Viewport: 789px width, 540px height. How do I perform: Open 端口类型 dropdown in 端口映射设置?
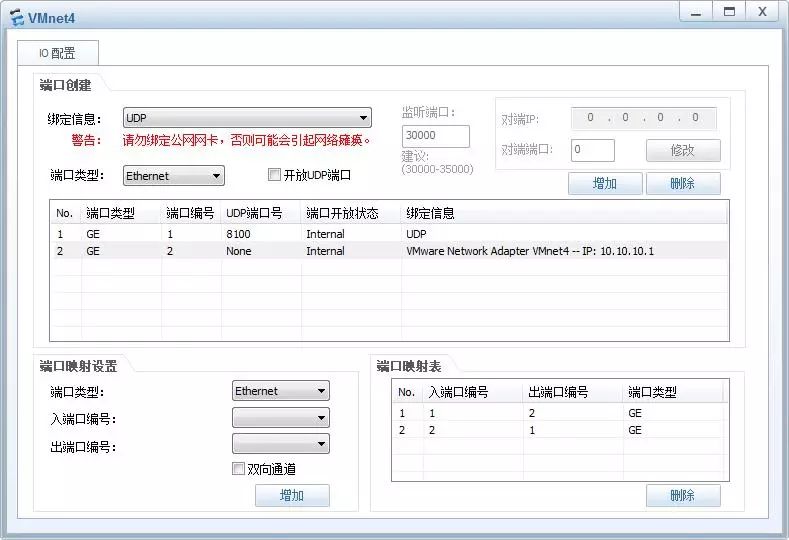[x=281, y=391]
